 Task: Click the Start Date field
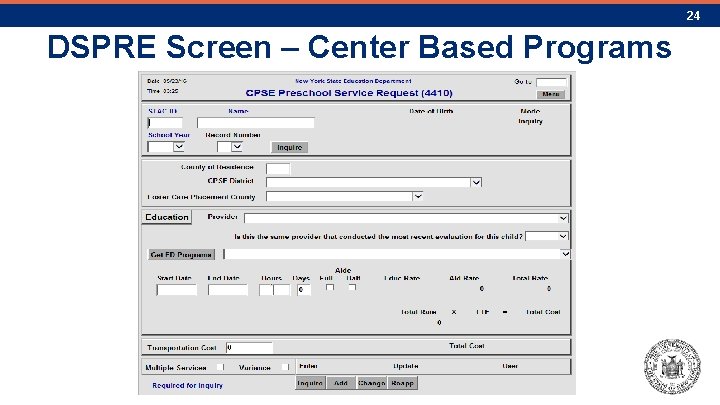pos(176,290)
